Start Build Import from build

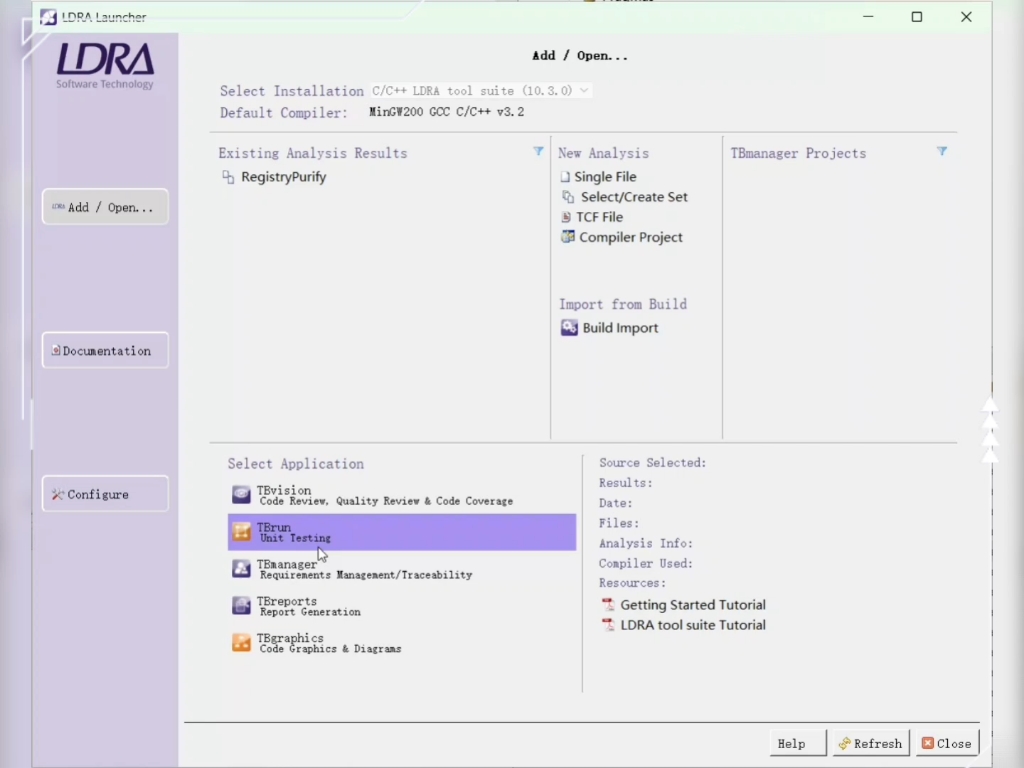point(620,328)
